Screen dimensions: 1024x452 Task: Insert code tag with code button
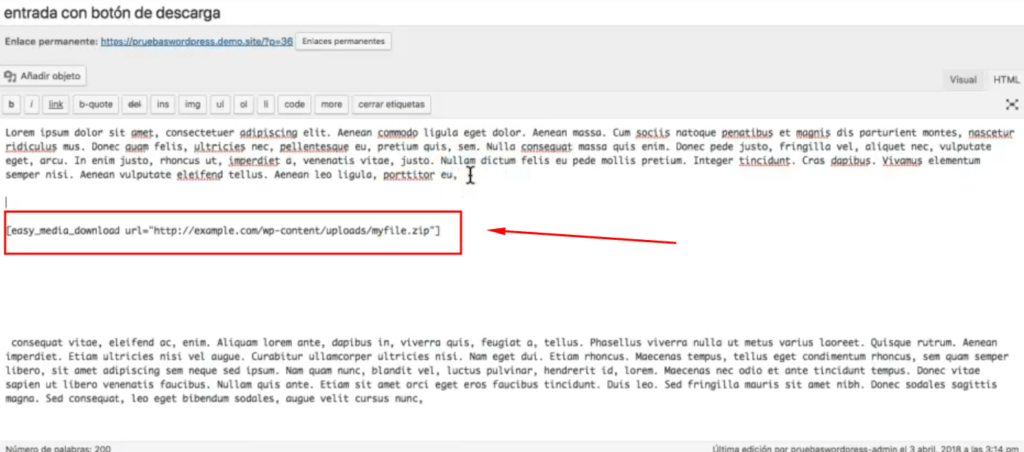(x=295, y=104)
